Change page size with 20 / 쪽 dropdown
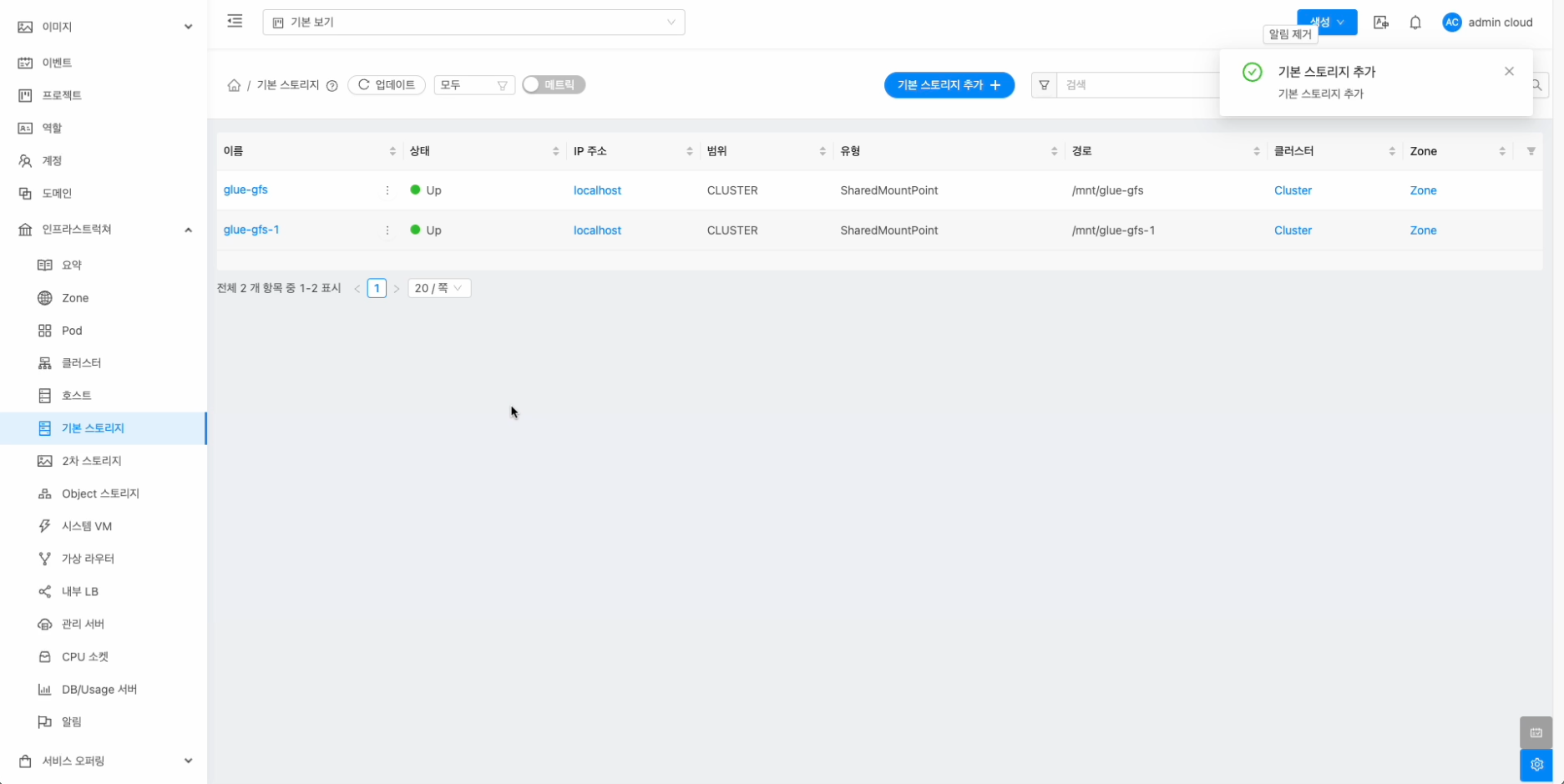Screen dimensions: 1564x784 pos(439,288)
